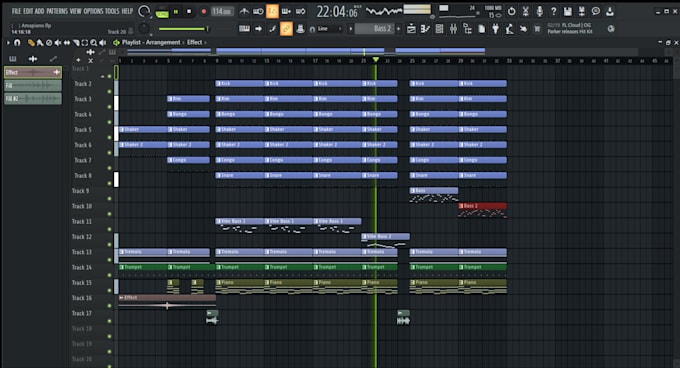The width and height of the screenshot is (680, 368).
Task: Open the Bass 2 pattern selector
Action: click(x=374, y=29)
